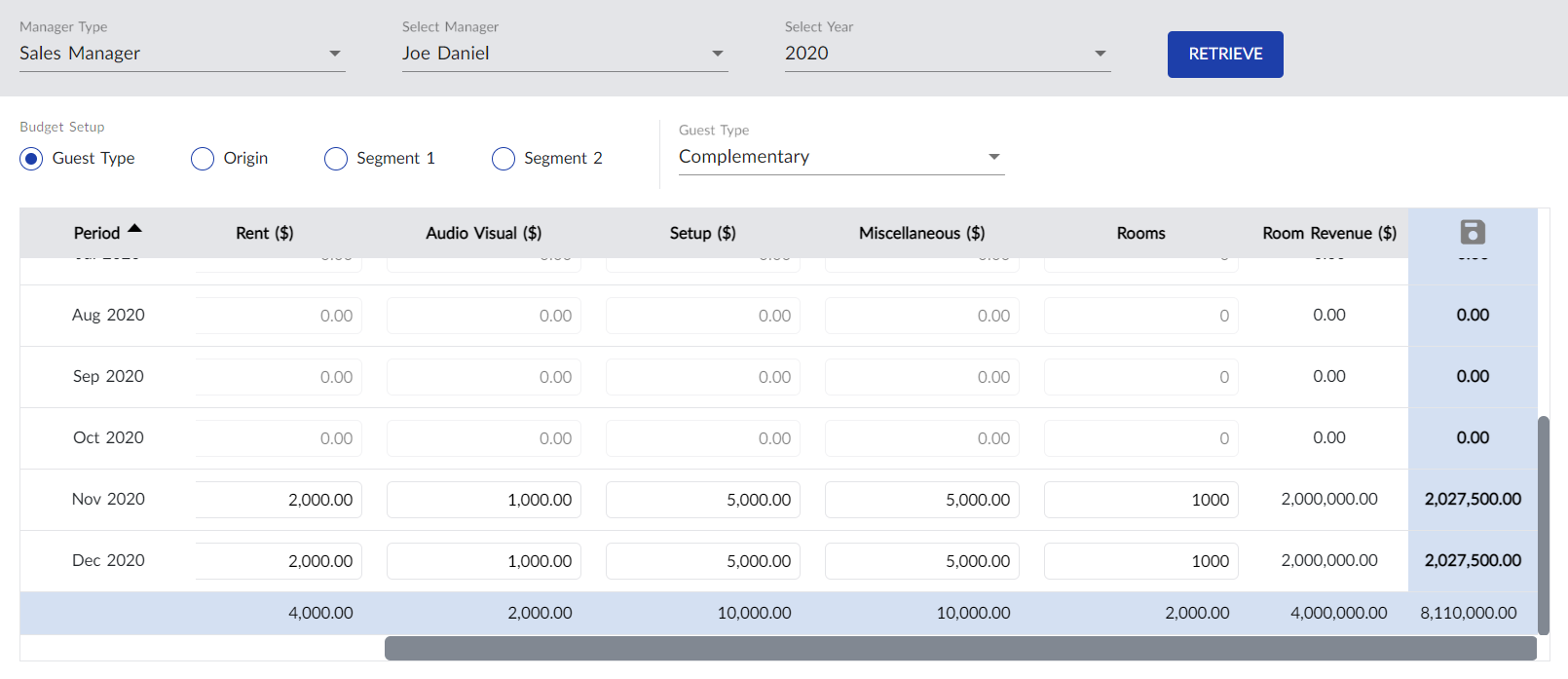Edit the Audio Visual field for Dec 2020

click(484, 561)
